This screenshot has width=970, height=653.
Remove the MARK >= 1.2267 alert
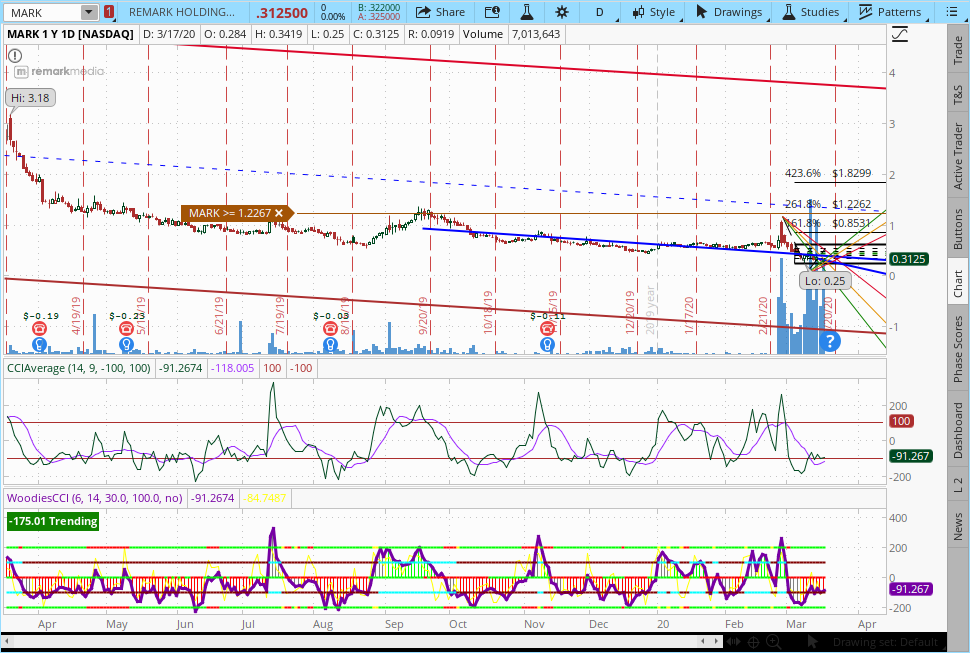click(278, 213)
